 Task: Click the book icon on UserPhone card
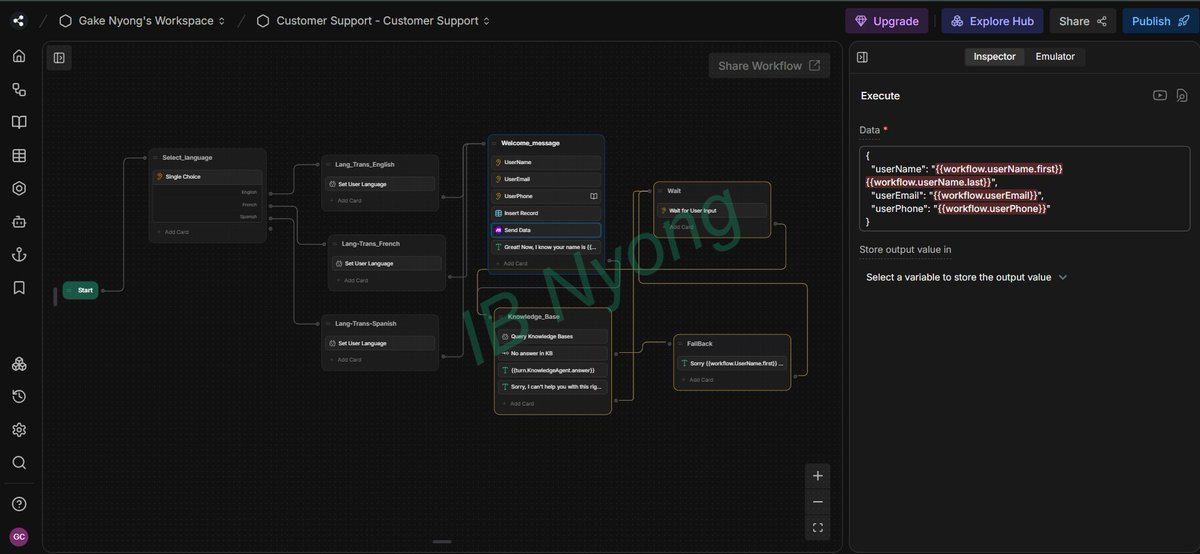pos(594,196)
